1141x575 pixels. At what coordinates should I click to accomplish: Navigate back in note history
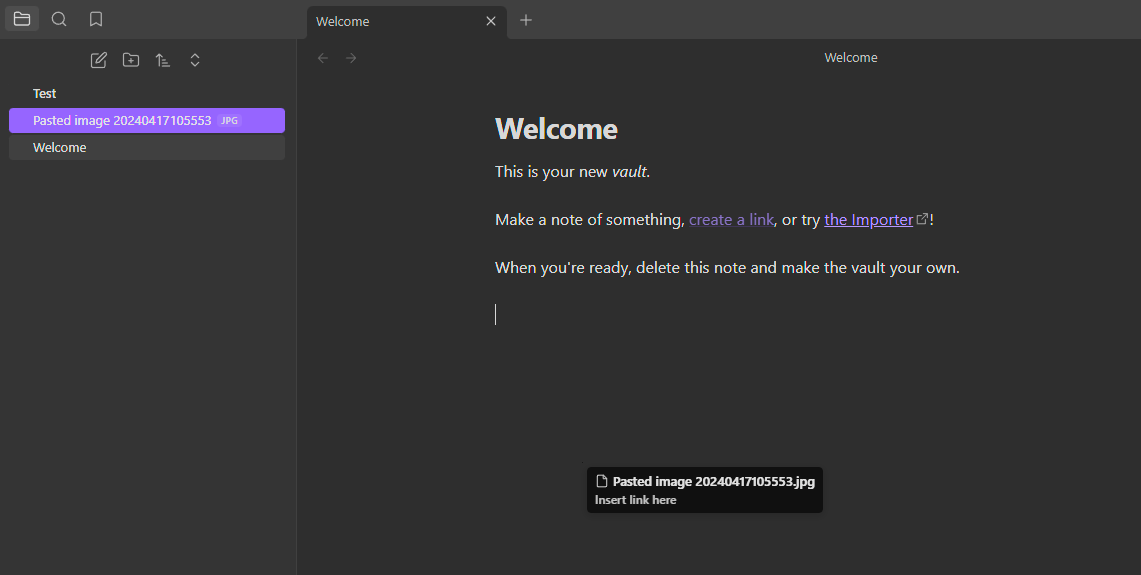[323, 58]
